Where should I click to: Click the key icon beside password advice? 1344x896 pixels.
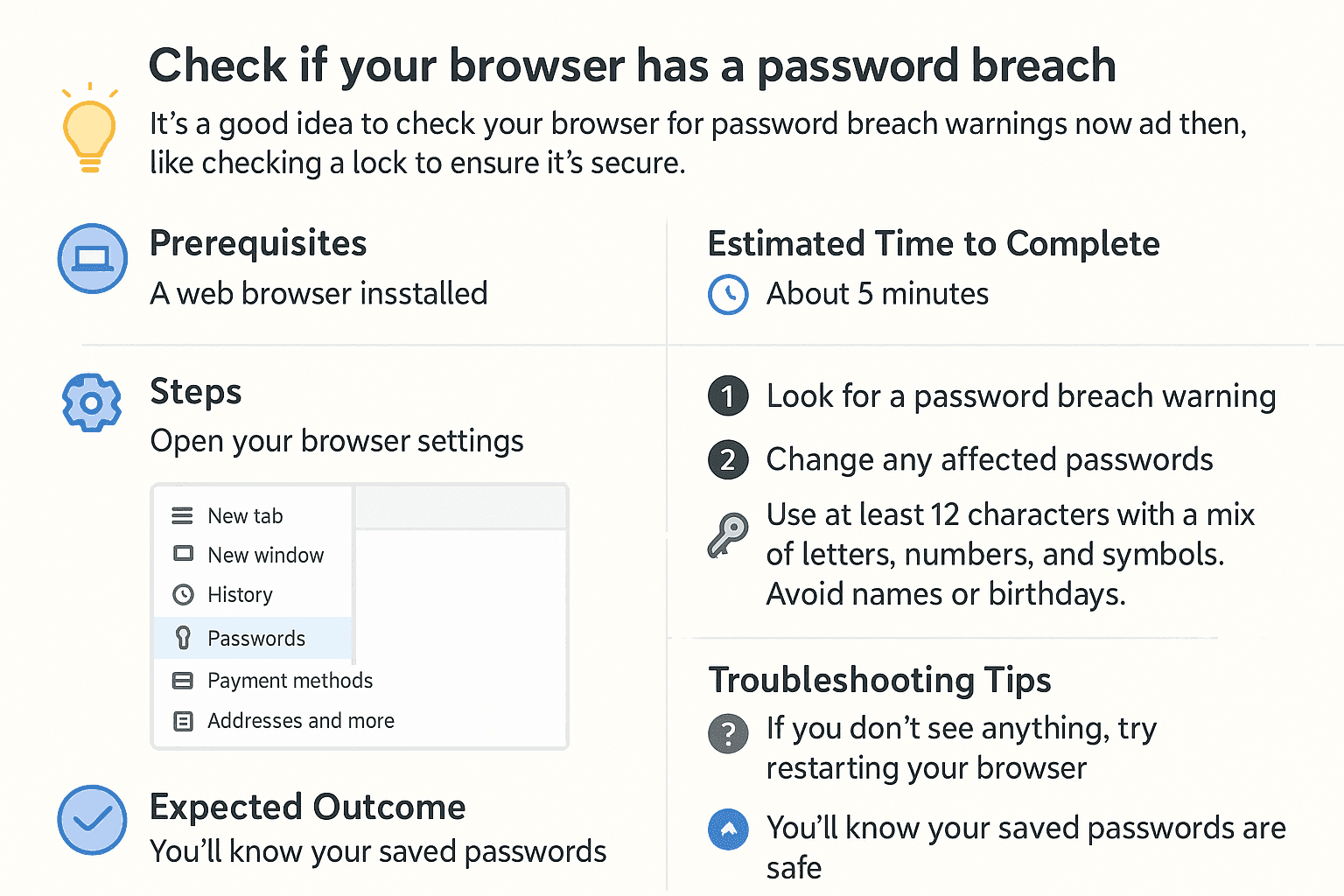click(x=728, y=534)
